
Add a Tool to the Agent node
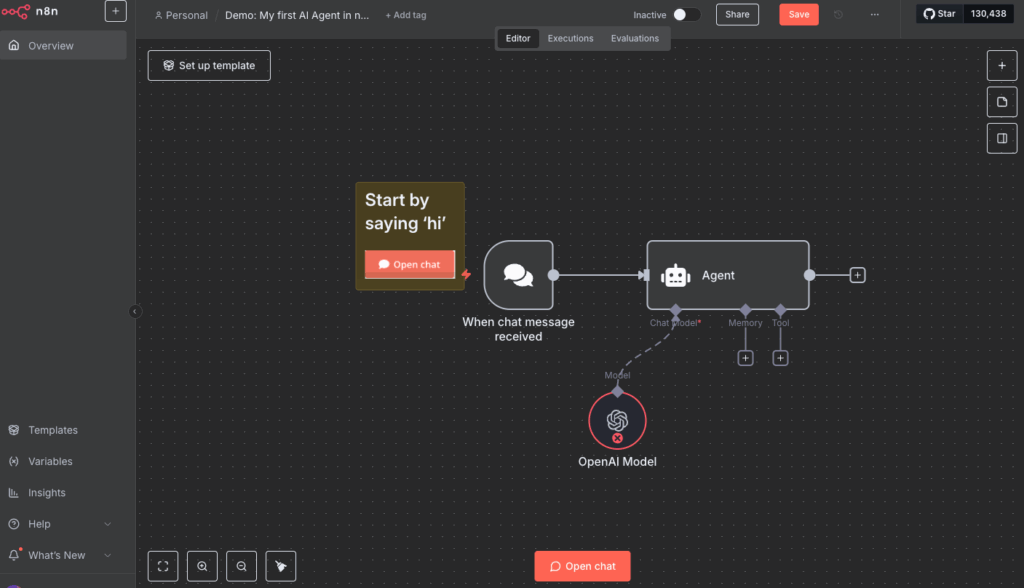click(x=780, y=356)
